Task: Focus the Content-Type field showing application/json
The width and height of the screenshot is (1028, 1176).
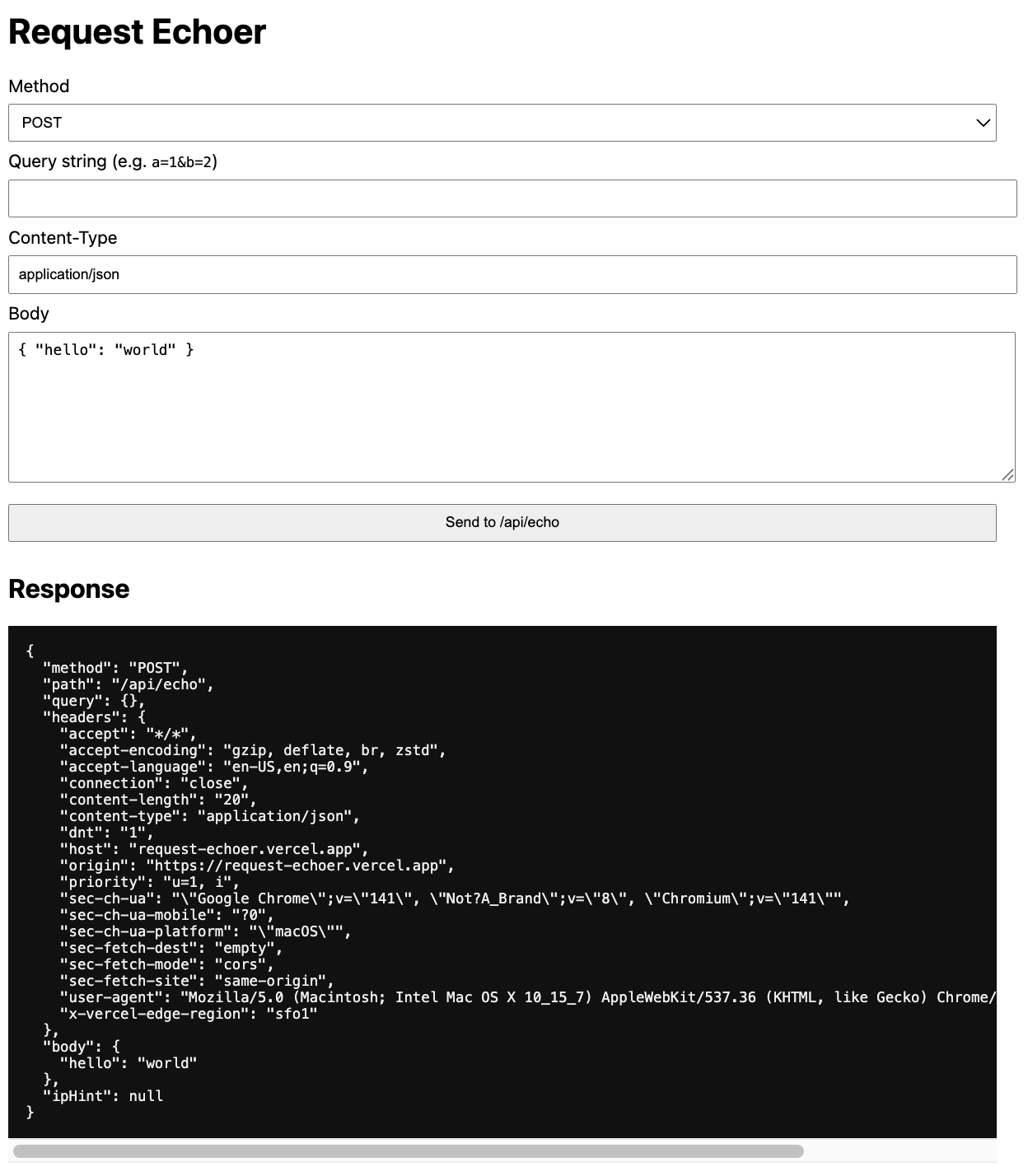Action: (x=511, y=273)
